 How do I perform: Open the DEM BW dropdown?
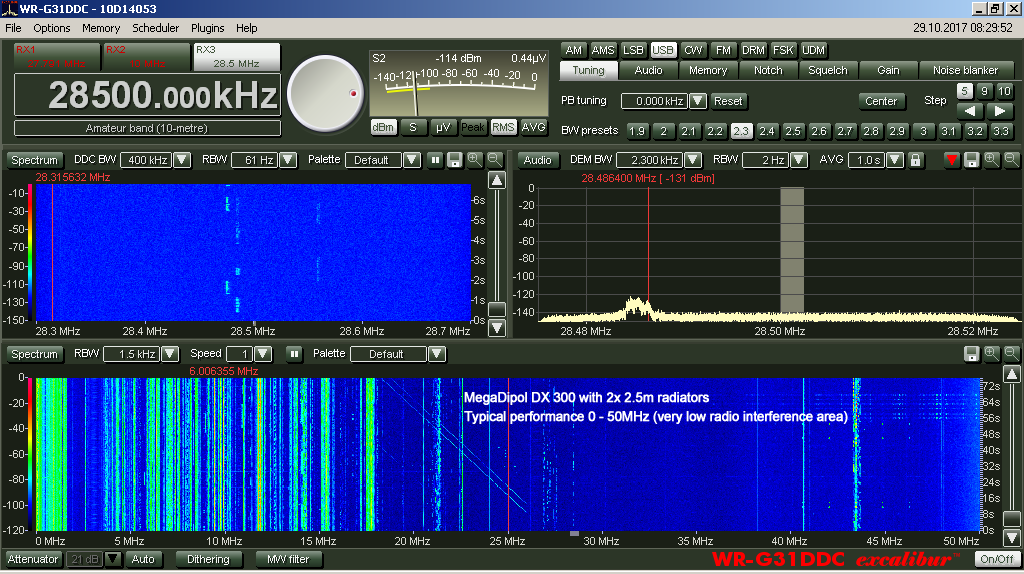(693, 160)
